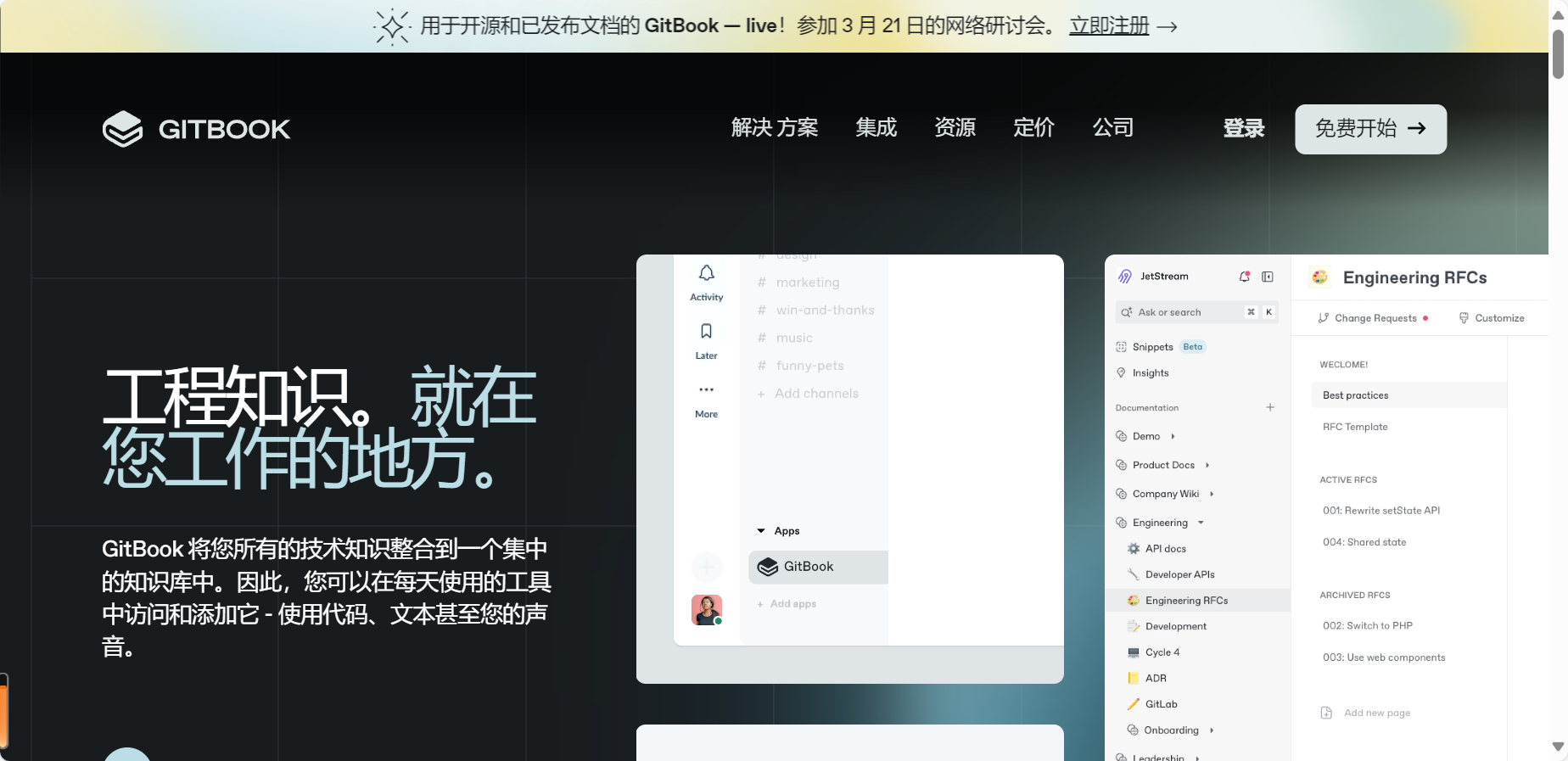1568x761 pixels.
Task: Open the Activity bell icon
Action: point(707,273)
